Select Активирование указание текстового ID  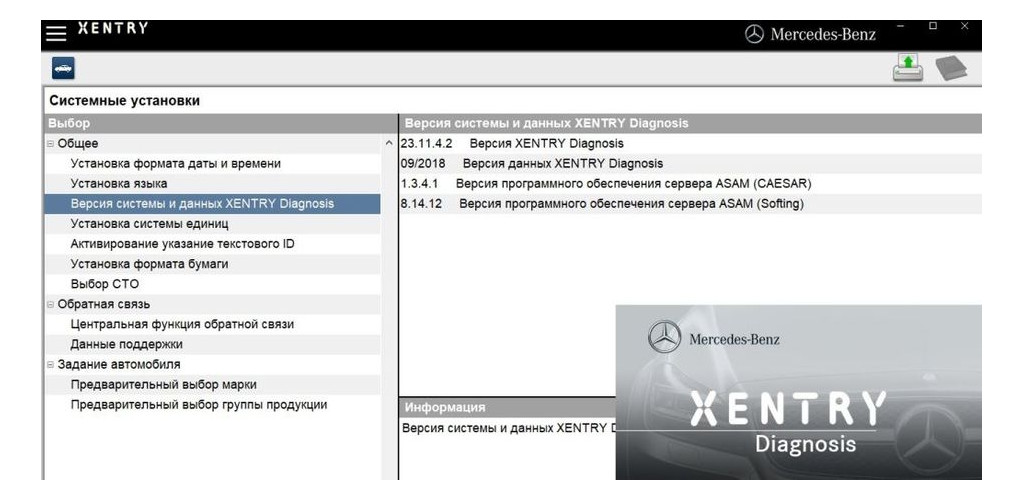[213, 244]
